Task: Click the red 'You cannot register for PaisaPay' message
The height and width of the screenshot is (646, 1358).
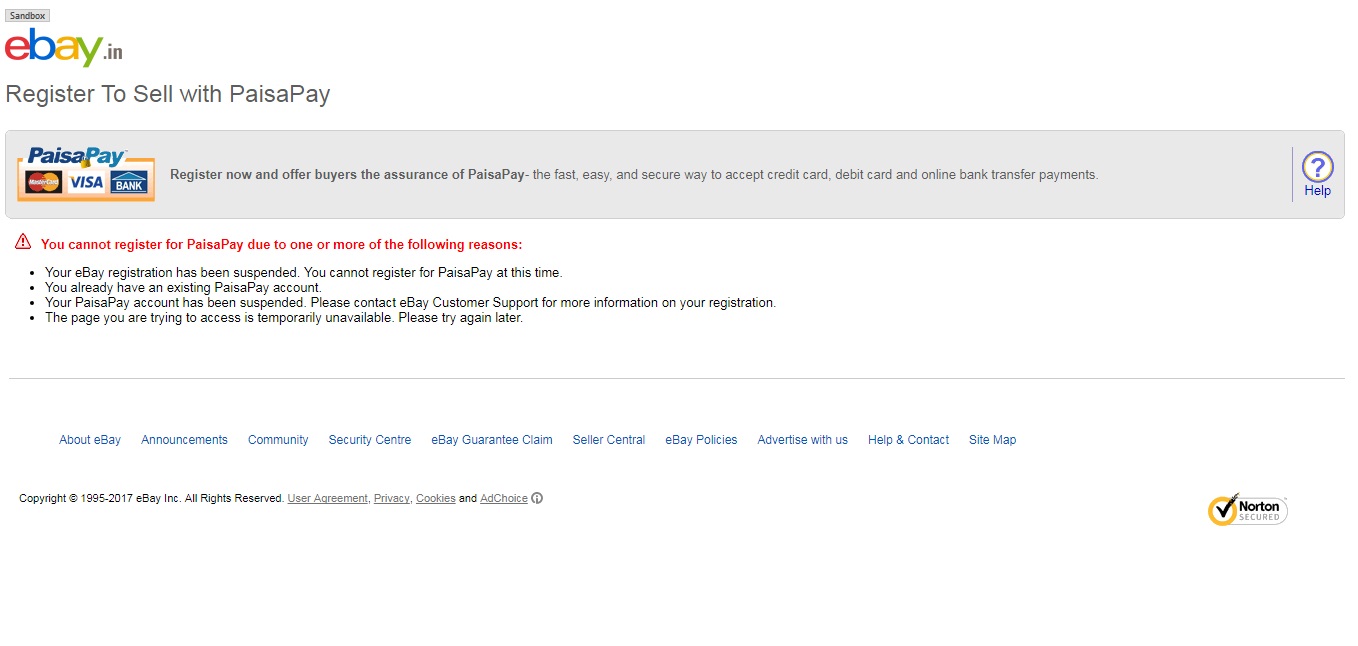Action: [x=281, y=245]
